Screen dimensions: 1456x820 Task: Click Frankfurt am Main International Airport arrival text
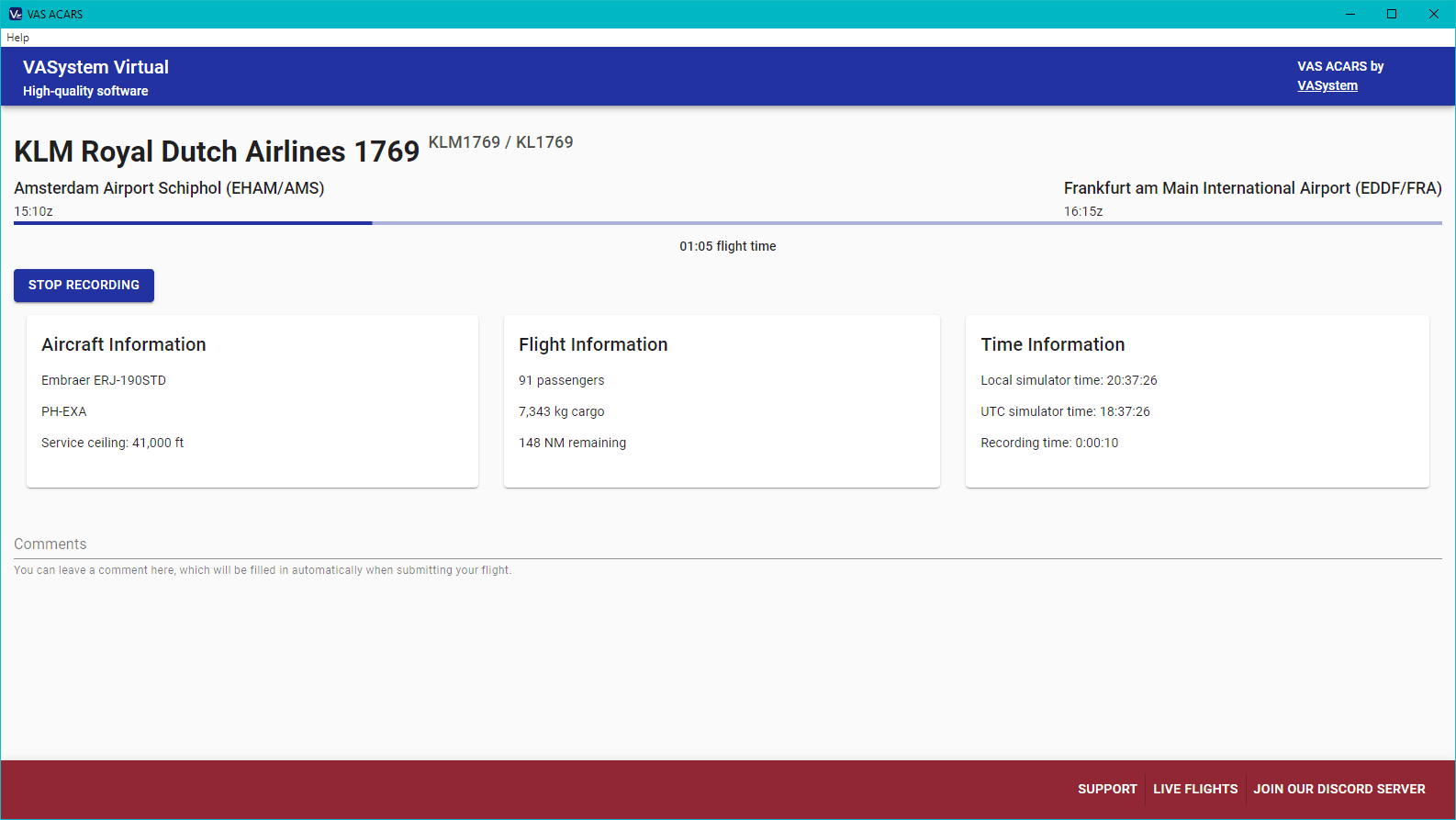pyautogui.click(x=1253, y=188)
